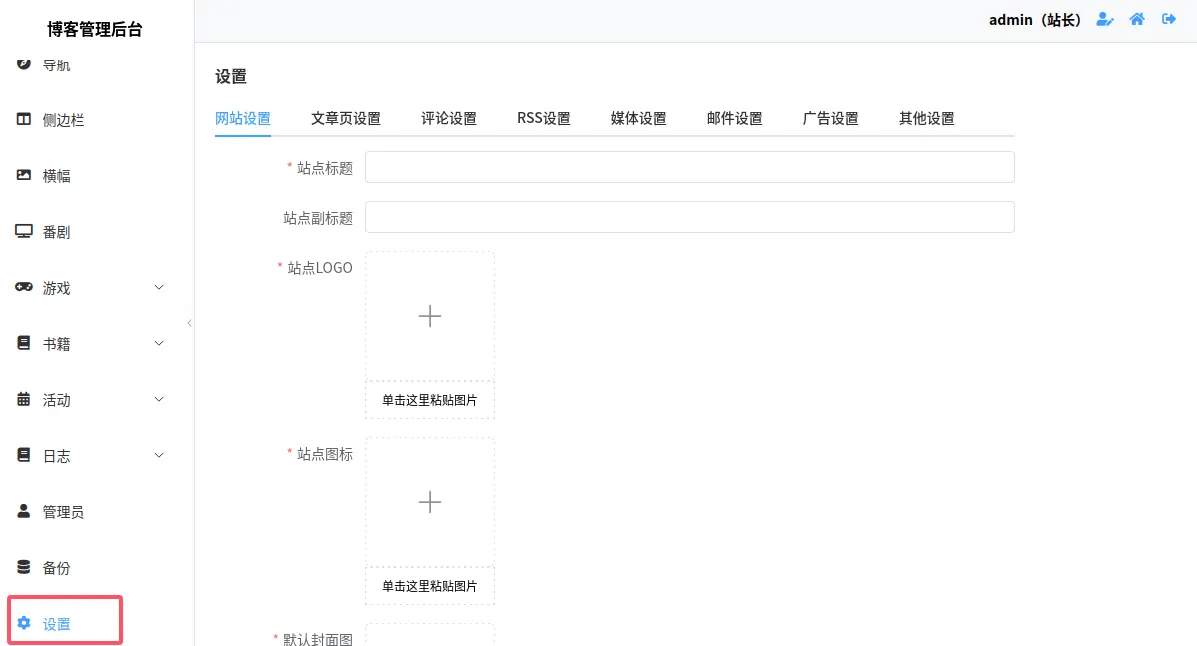Screen dimensions: 1197x646
Task: Collapse the sidebar with the arrow handle
Action: point(190,323)
